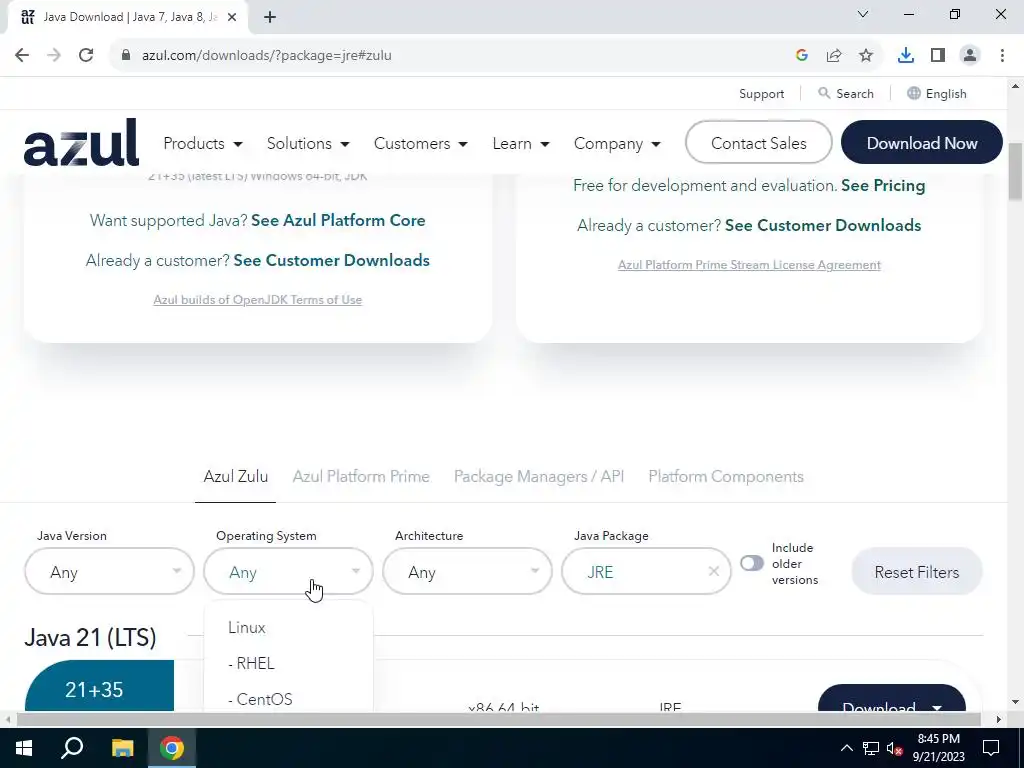The width and height of the screenshot is (1024, 768).
Task: Select RHEL from OS list
Action: point(251,664)
